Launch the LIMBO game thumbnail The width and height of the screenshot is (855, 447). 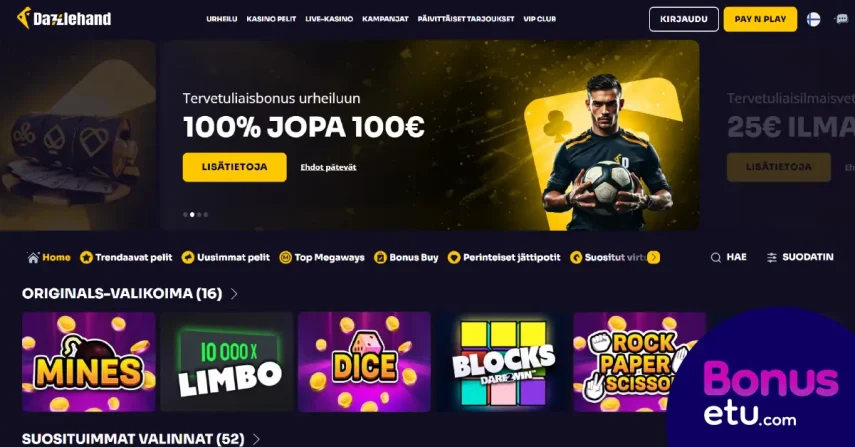[x=226, y=362]
